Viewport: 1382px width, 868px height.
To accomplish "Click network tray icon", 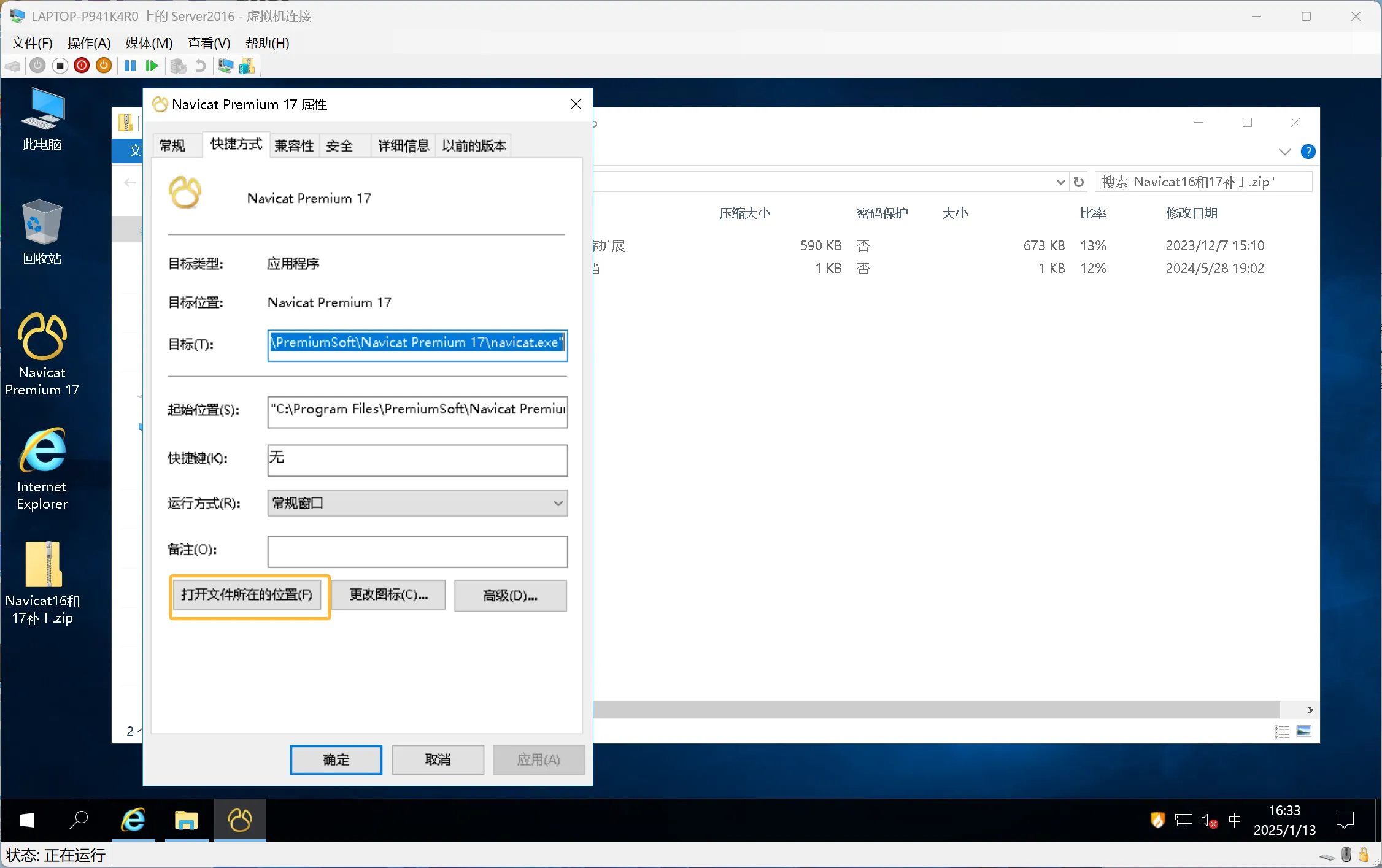I will (x=1183, y=820).
